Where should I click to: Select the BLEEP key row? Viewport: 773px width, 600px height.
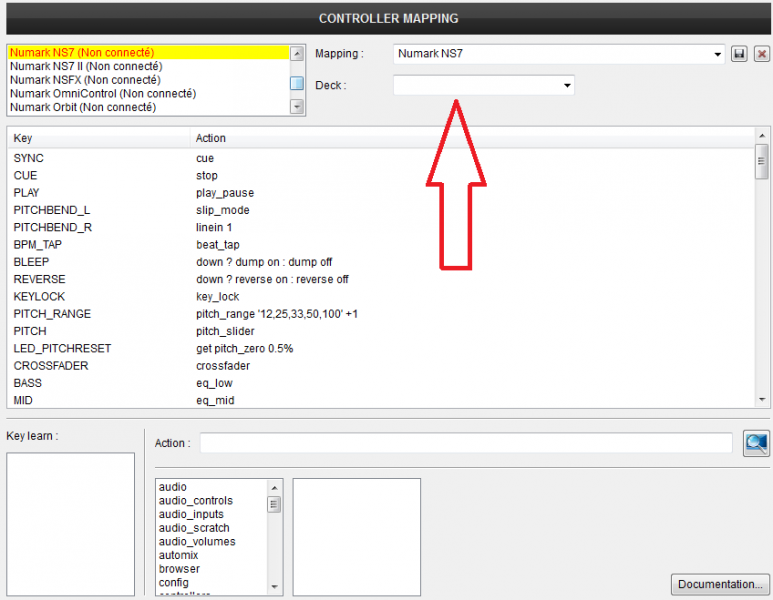click(381, 262)
